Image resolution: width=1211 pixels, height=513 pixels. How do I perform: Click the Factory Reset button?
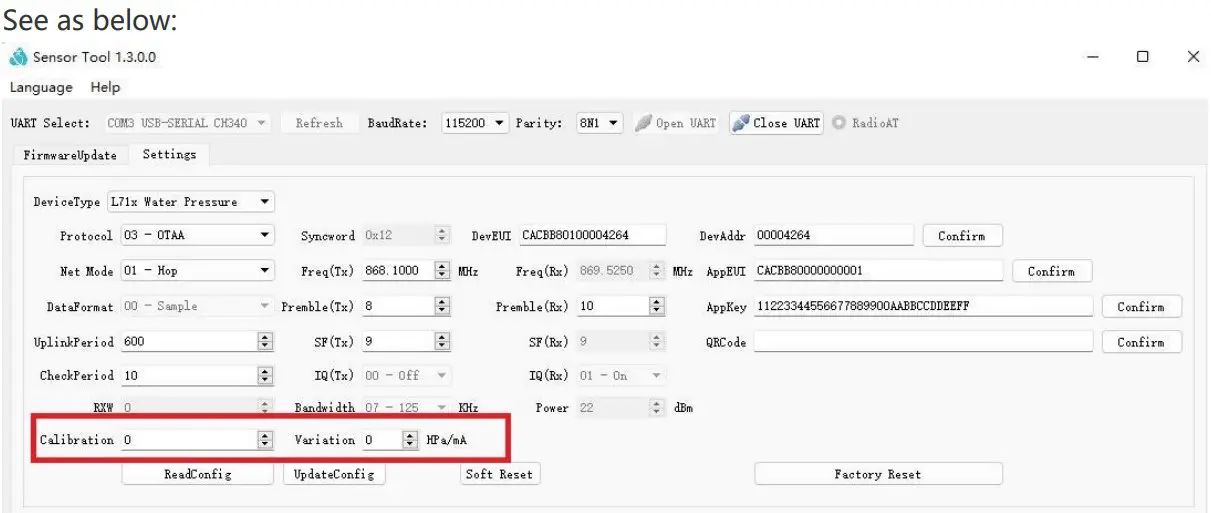[878, 474]
